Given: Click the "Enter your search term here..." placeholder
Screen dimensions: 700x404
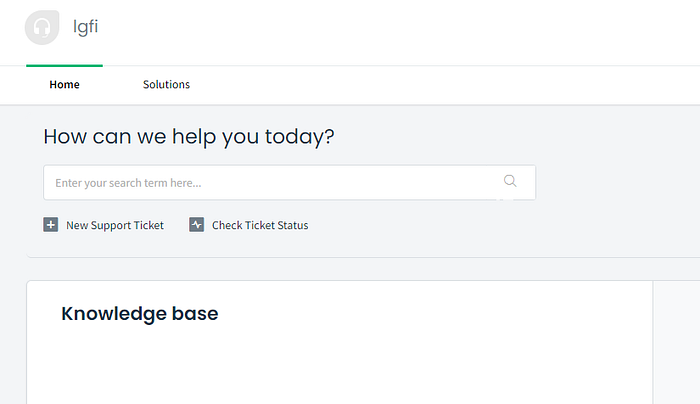Looking at the screenshot, I should pyautogui.click(x=128, y=183).
